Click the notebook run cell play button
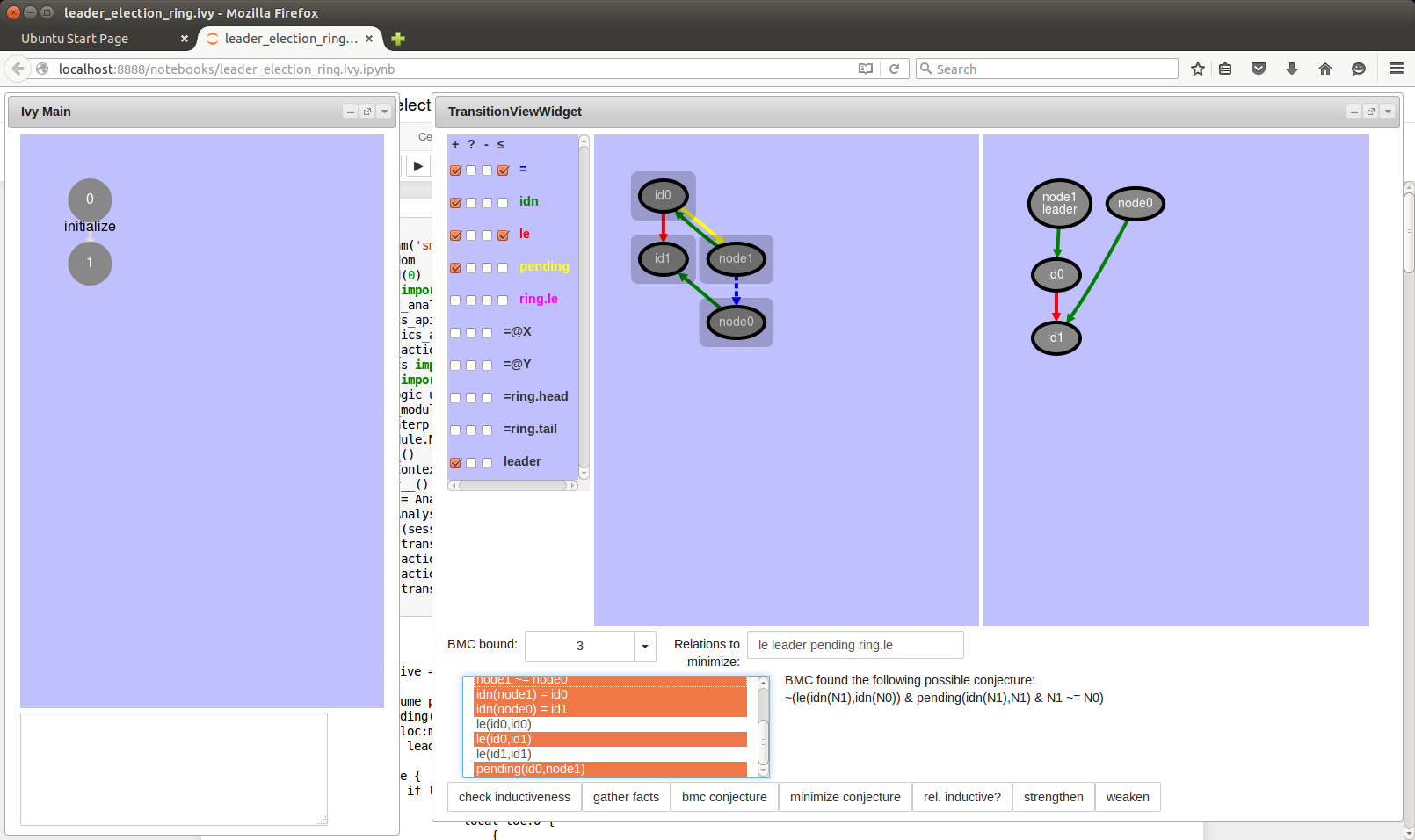Image resolution: width=1415 pixels, height=840 pixels. click(418, 166)
